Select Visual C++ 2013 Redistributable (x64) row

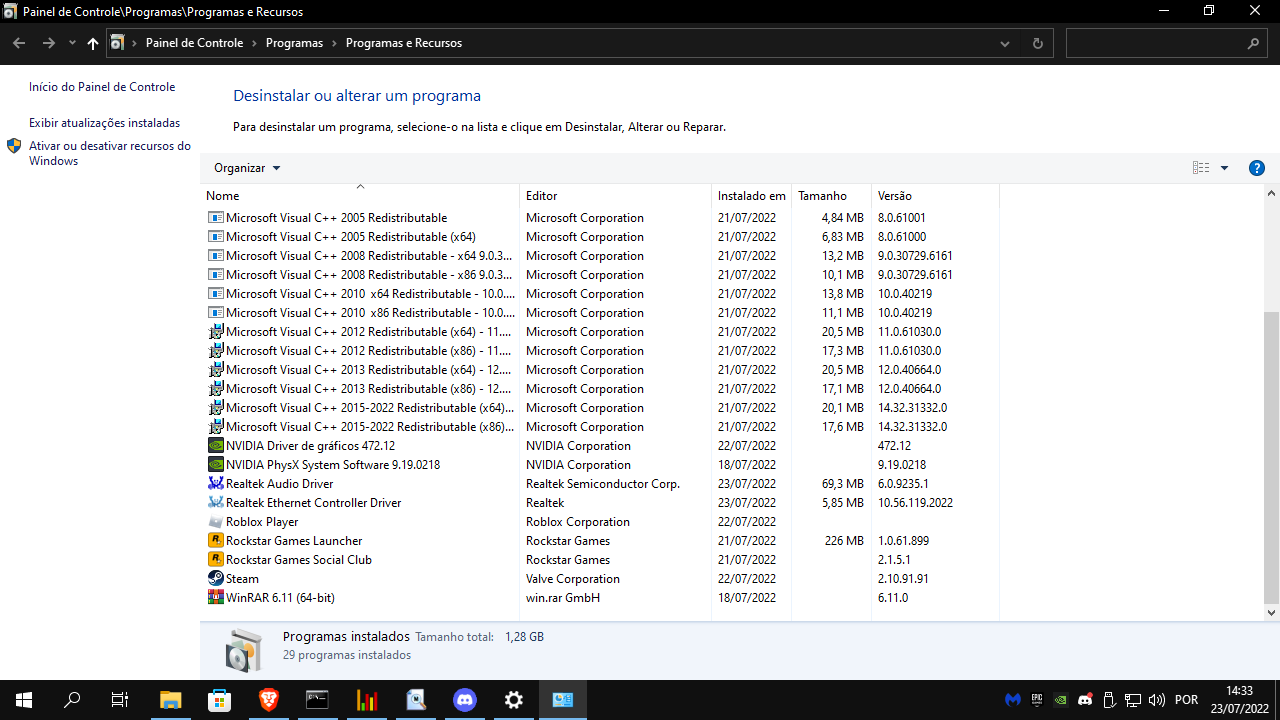[600, 370]
